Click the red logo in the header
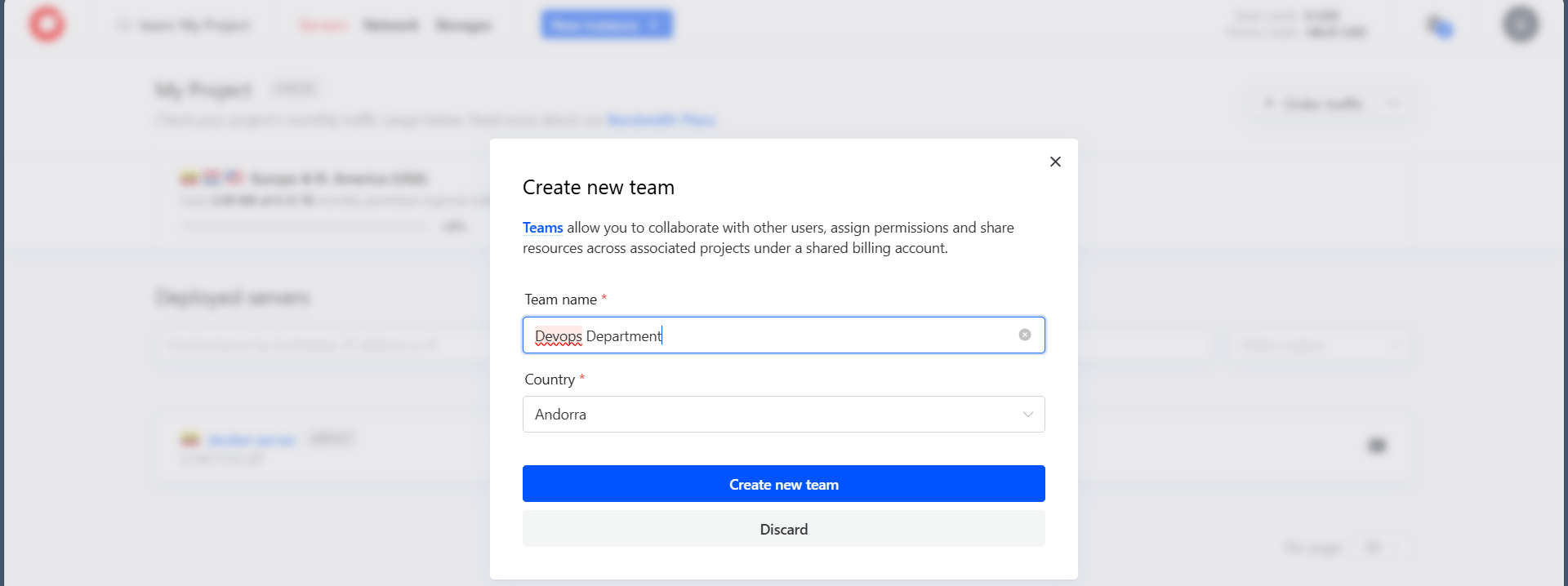Image resolution: width=1568 pixels, height=586 pixels. tap(47, 24)
